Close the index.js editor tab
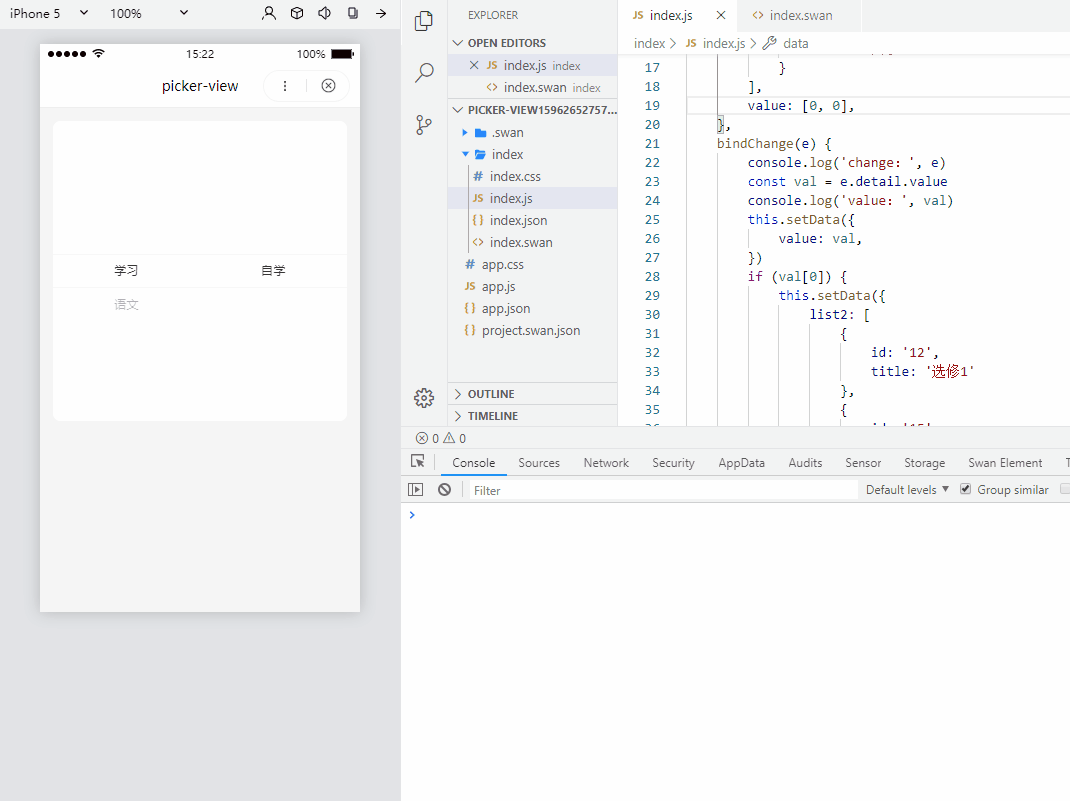The width and height of the screenshot is (1070, 801). (721, 15)
